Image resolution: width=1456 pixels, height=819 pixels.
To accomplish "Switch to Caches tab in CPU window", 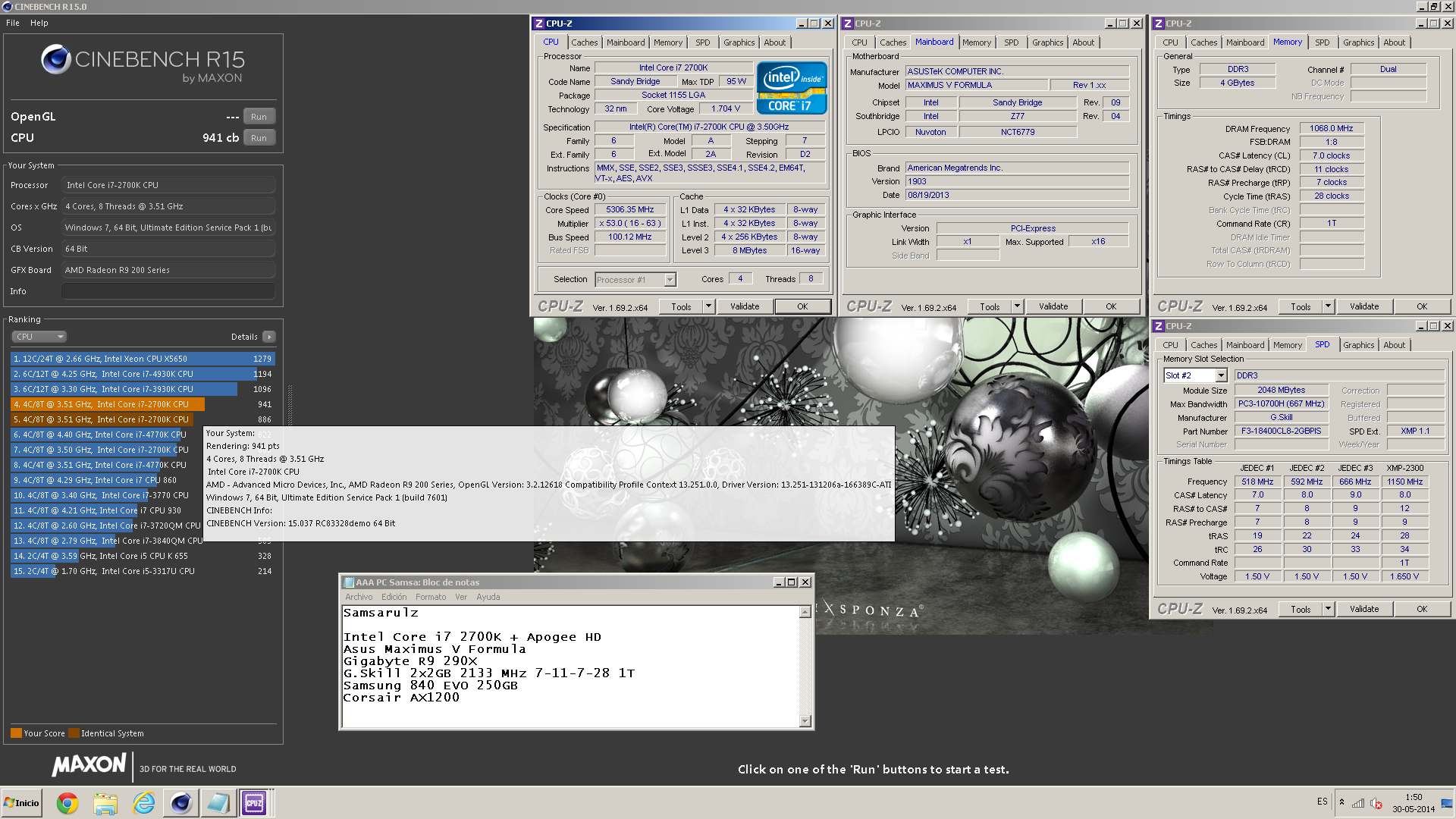I will click(x=584, y=42).
